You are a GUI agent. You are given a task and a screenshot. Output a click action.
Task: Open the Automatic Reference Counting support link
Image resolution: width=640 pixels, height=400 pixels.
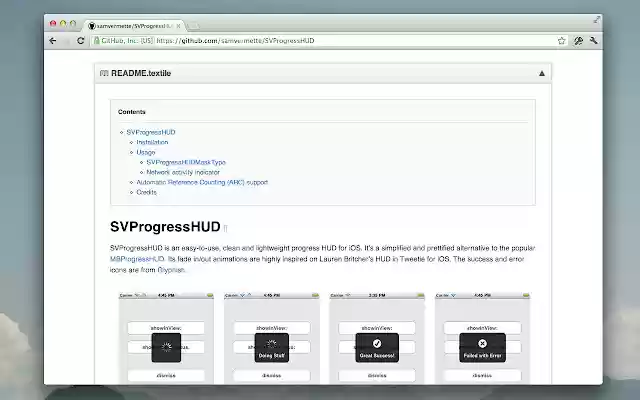pos(202,182)
